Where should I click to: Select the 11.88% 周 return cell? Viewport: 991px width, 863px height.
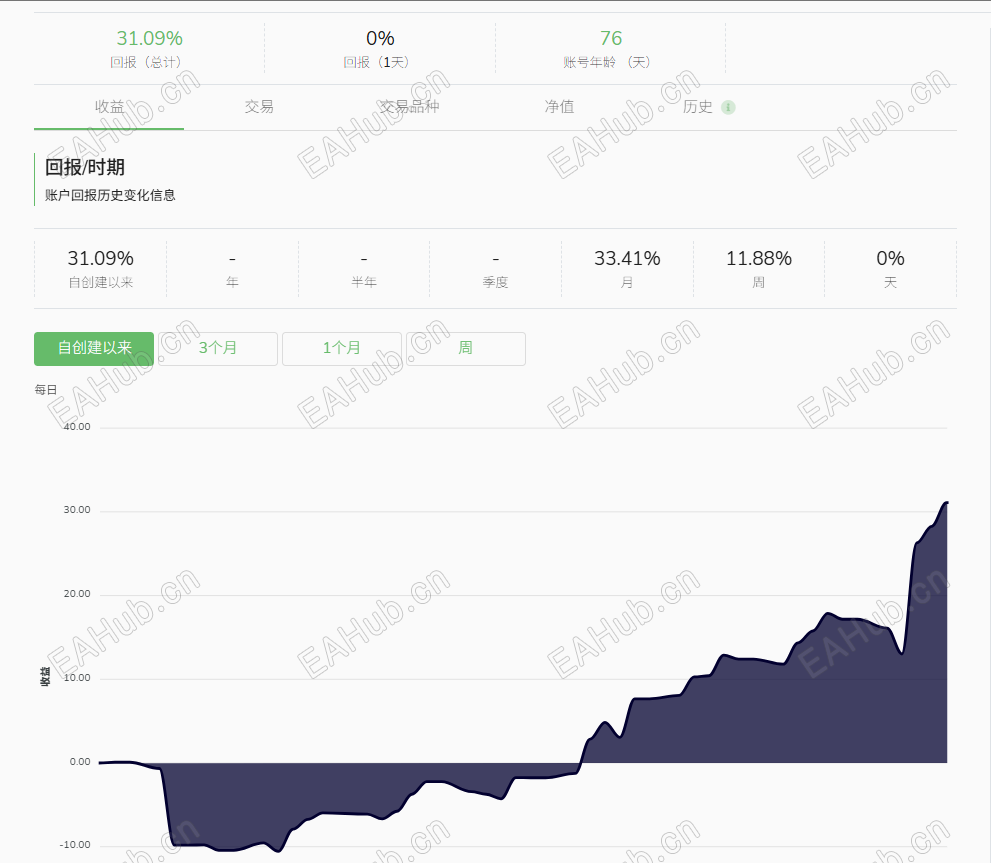759,259
